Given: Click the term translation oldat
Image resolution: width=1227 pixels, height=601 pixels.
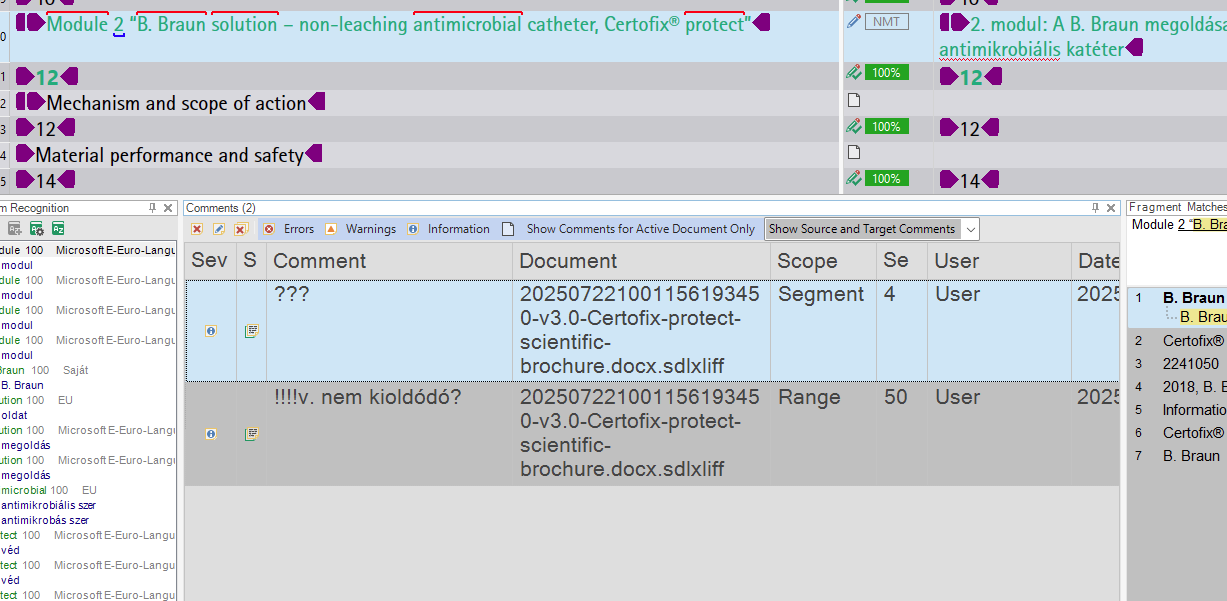Looking at the screenshot, I should pyautogui.click(x=14, y=415).
